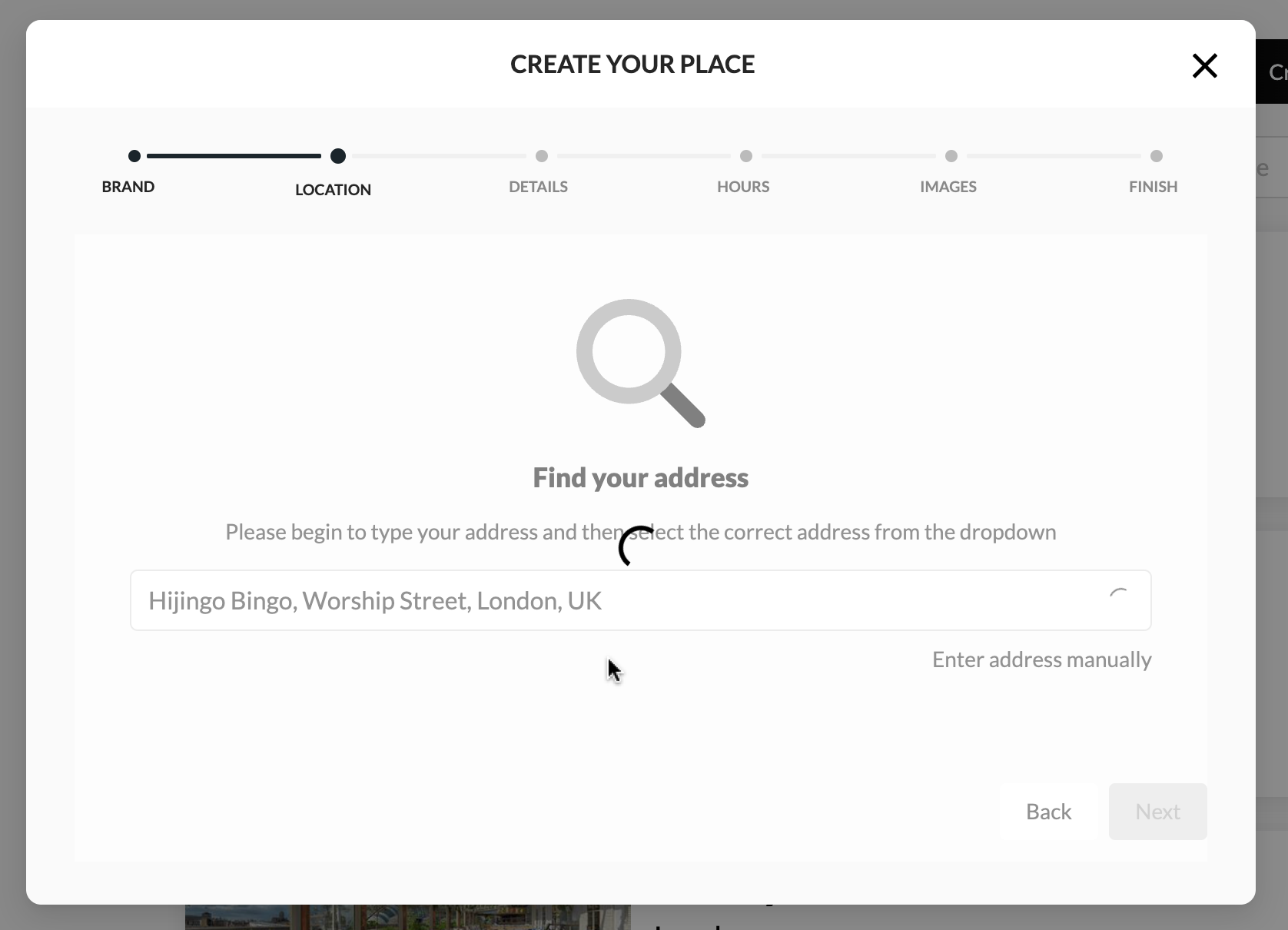Go to the BRAND step label
Image resolution: width=1288 pixels, height=930 pixels.
click(x=128, y=187)
